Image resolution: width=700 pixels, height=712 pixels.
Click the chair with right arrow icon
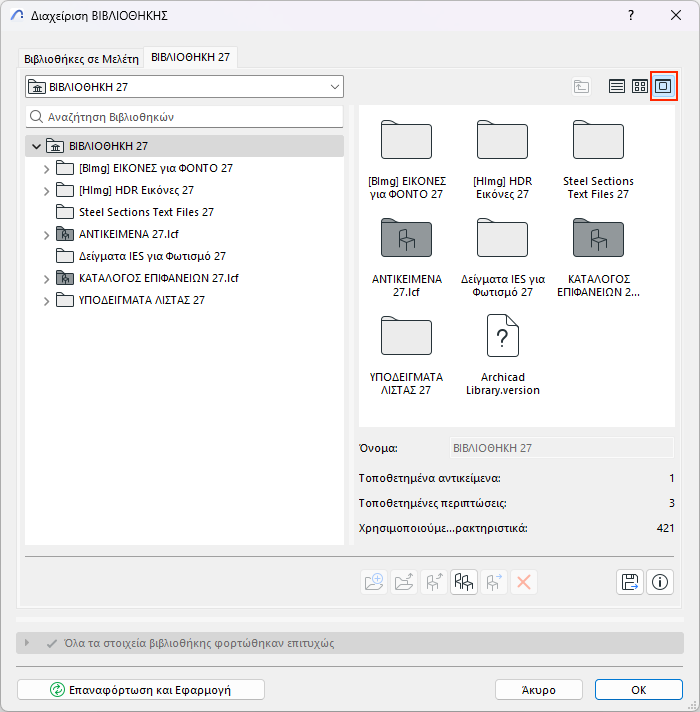(494, 582)
